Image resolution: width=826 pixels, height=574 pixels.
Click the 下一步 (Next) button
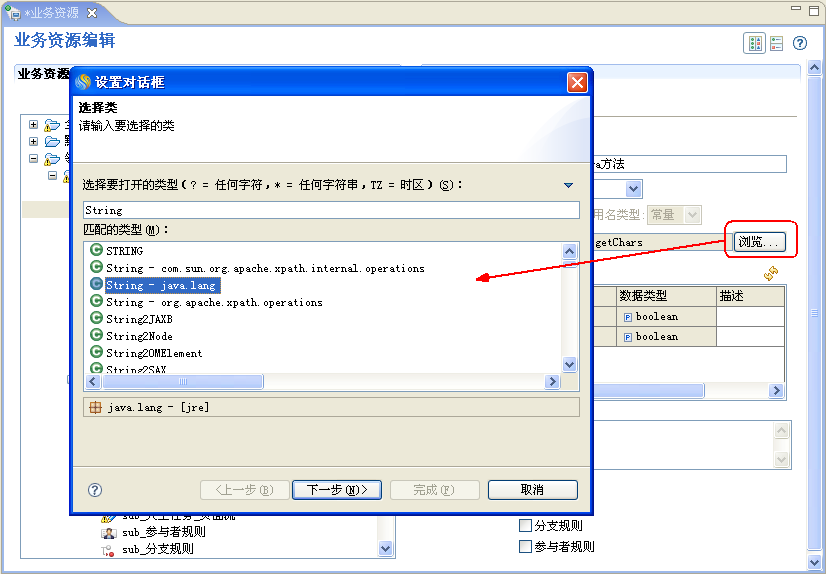pyautogui.click(x=336, y=490)
